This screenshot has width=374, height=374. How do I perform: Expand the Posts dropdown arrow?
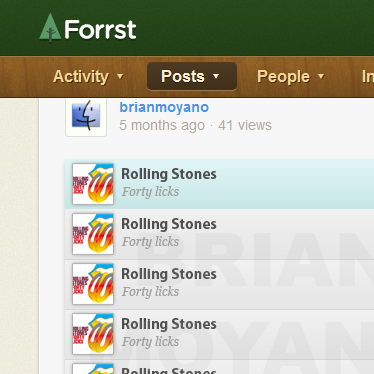click(x=216, y=76)
